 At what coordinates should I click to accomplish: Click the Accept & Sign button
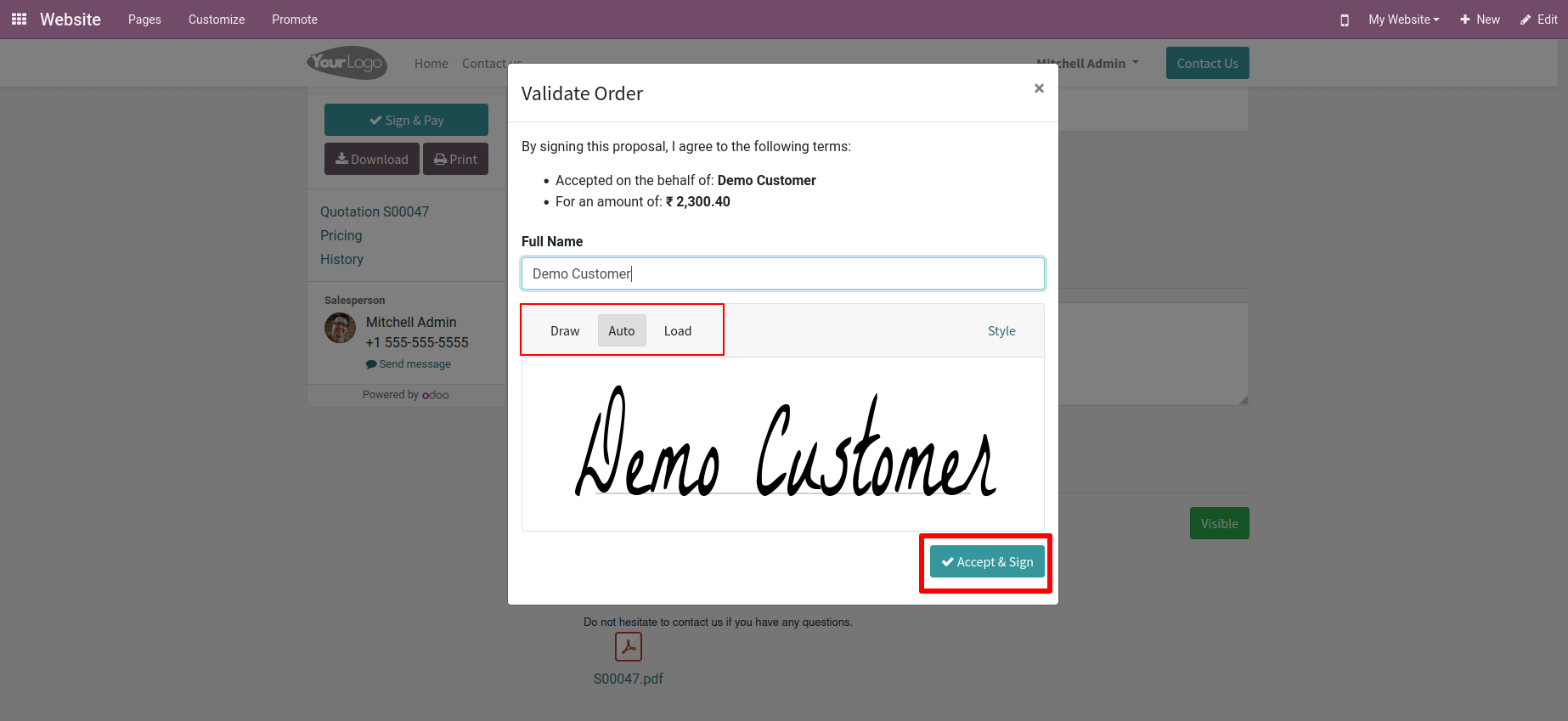(987, 562)
